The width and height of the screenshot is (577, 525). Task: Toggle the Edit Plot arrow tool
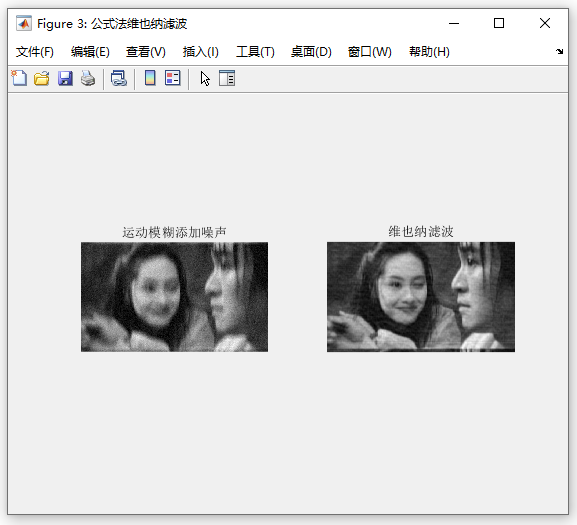click(205, 78)
